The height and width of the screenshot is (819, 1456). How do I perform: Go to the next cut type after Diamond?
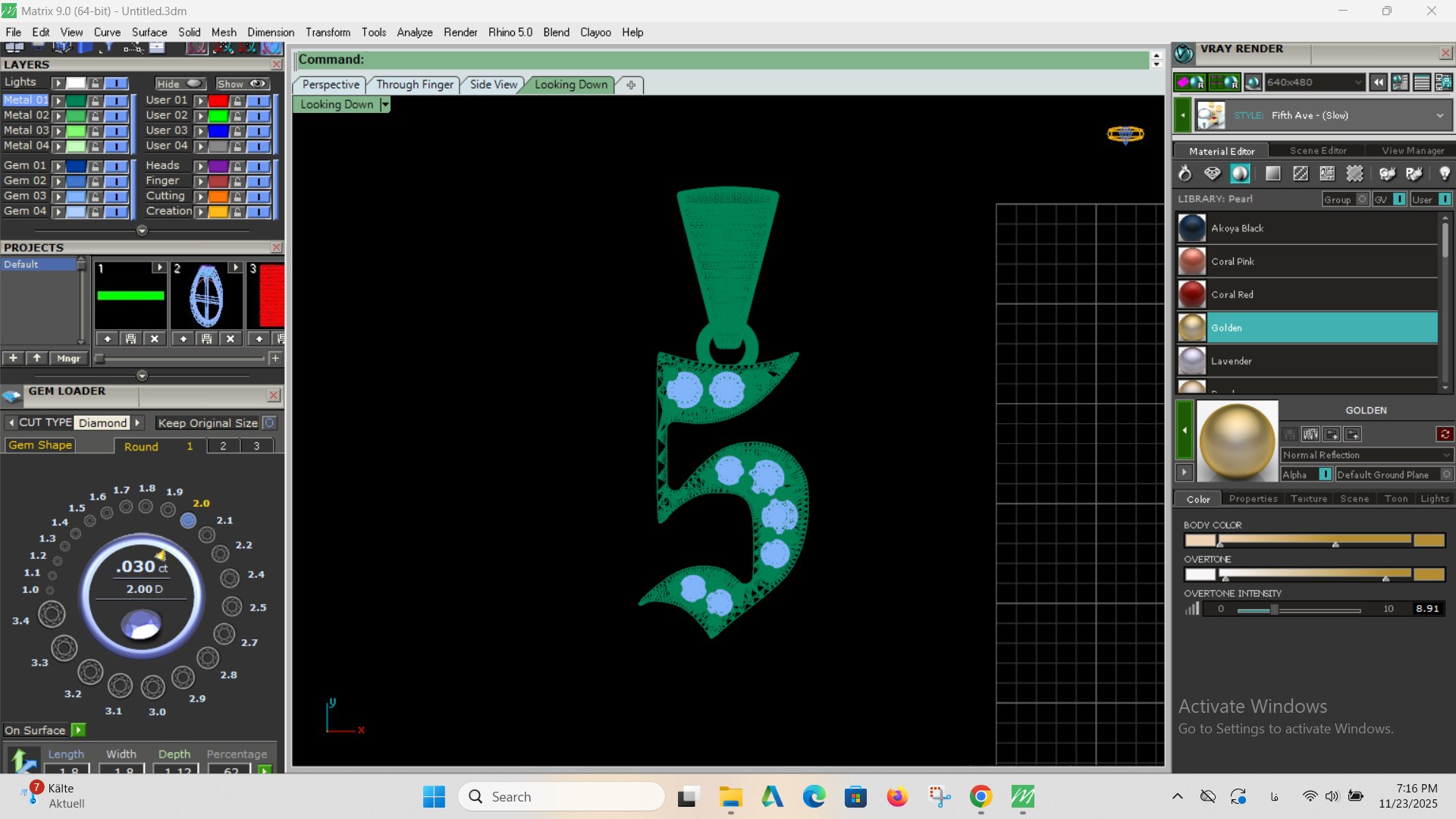137,422
